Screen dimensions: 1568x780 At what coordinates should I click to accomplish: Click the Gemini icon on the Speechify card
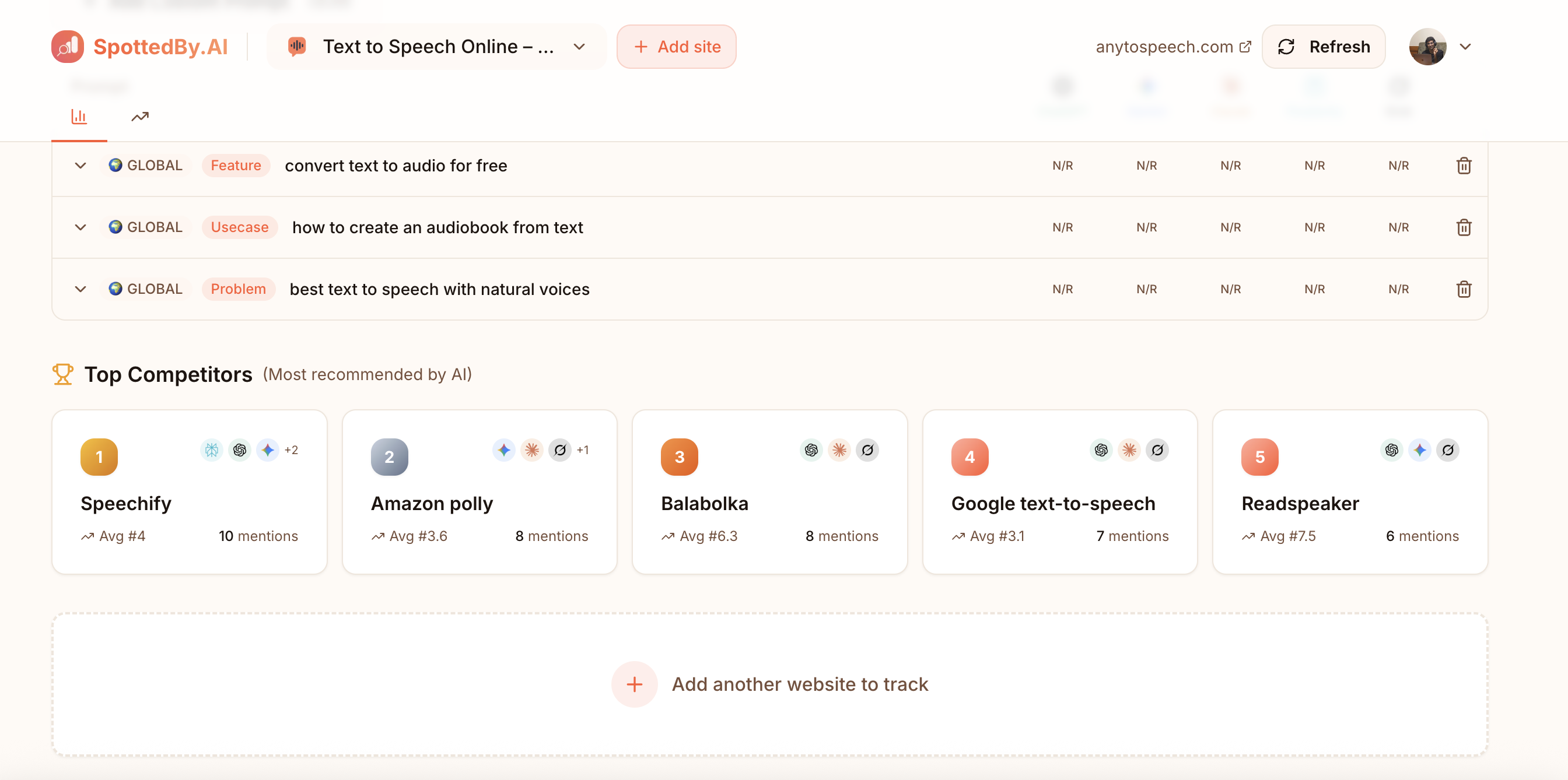click(x=268, y=450)
